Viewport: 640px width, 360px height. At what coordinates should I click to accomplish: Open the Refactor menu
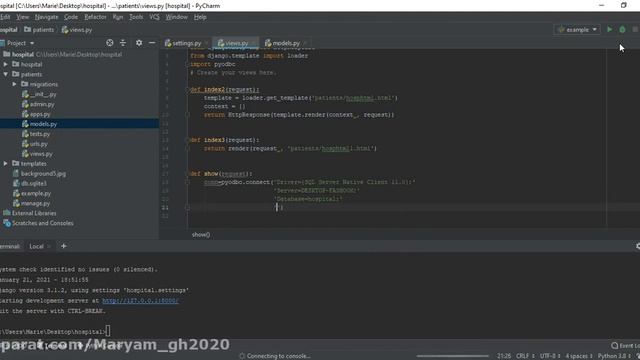tap(95, 17)
